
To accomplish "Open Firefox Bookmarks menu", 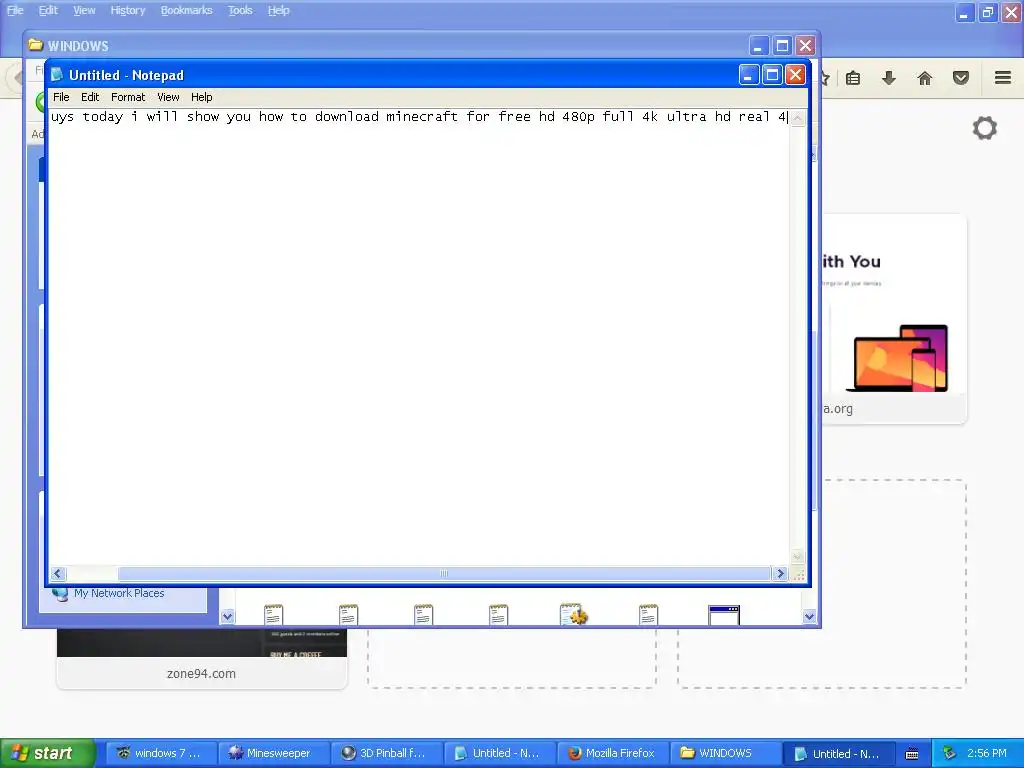I will 187,10.
